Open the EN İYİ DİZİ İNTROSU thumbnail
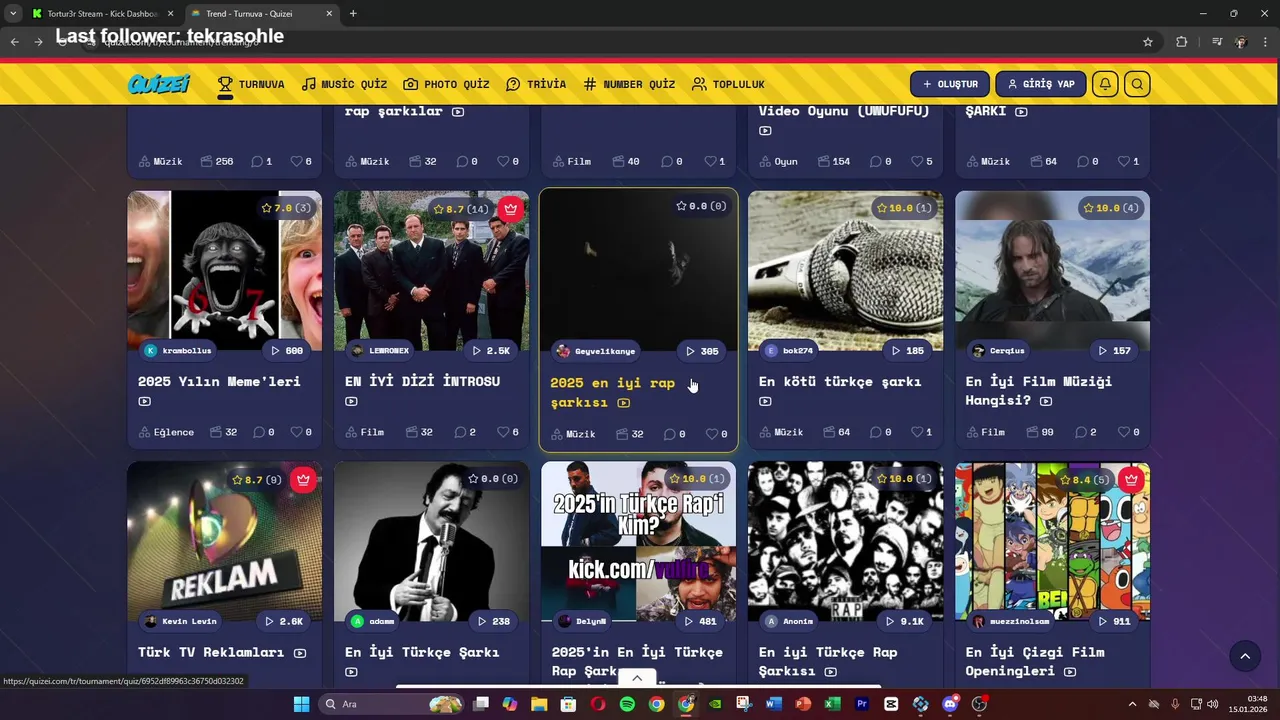 point(431,270)
